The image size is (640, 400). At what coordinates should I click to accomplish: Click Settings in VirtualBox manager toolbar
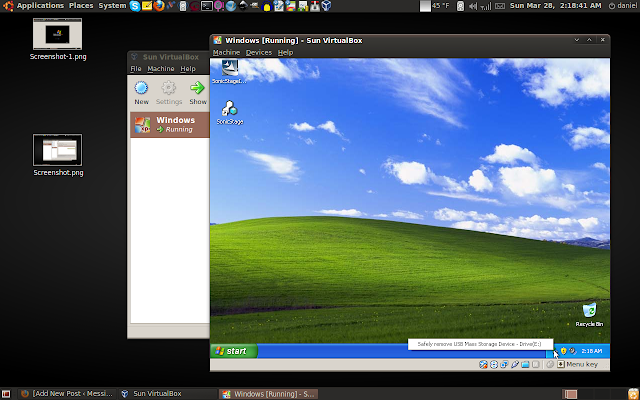click(x=169, y=93)
